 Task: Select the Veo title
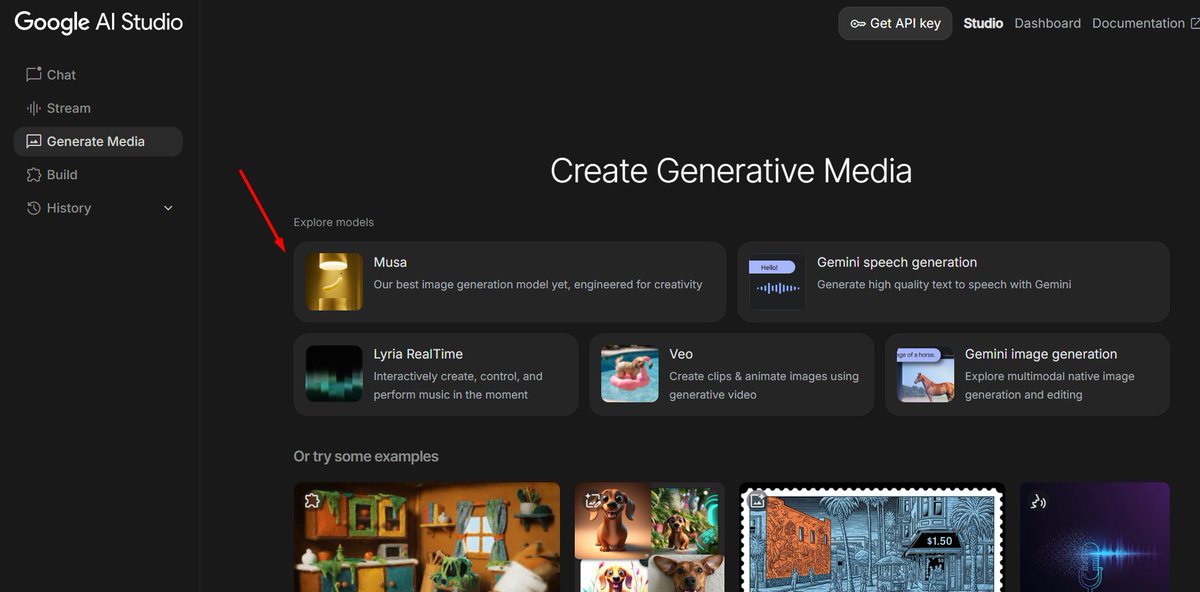(x=681, y=354)
